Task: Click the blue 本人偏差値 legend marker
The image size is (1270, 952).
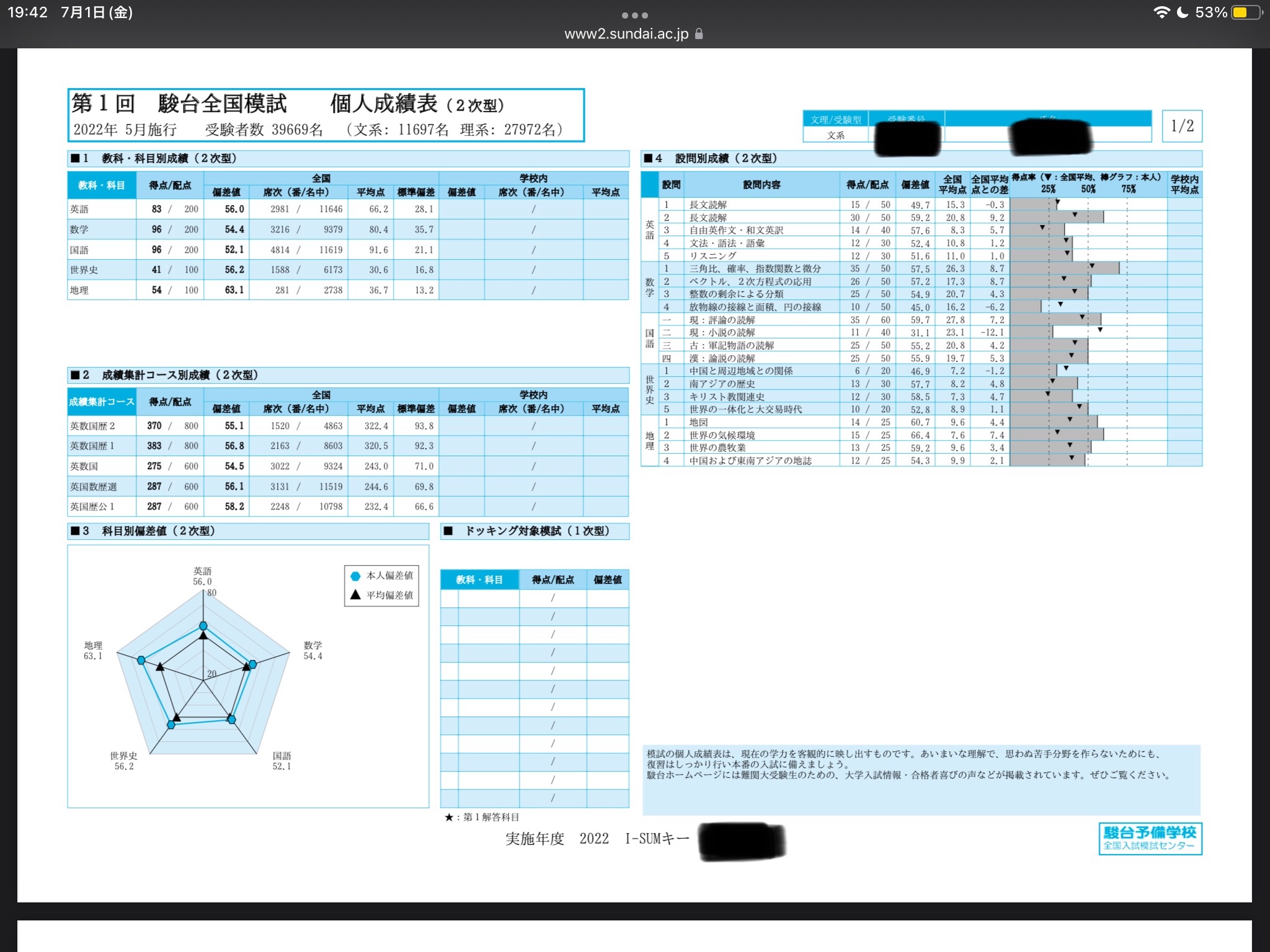Action: pyautogui.click(x=355, y=576)
